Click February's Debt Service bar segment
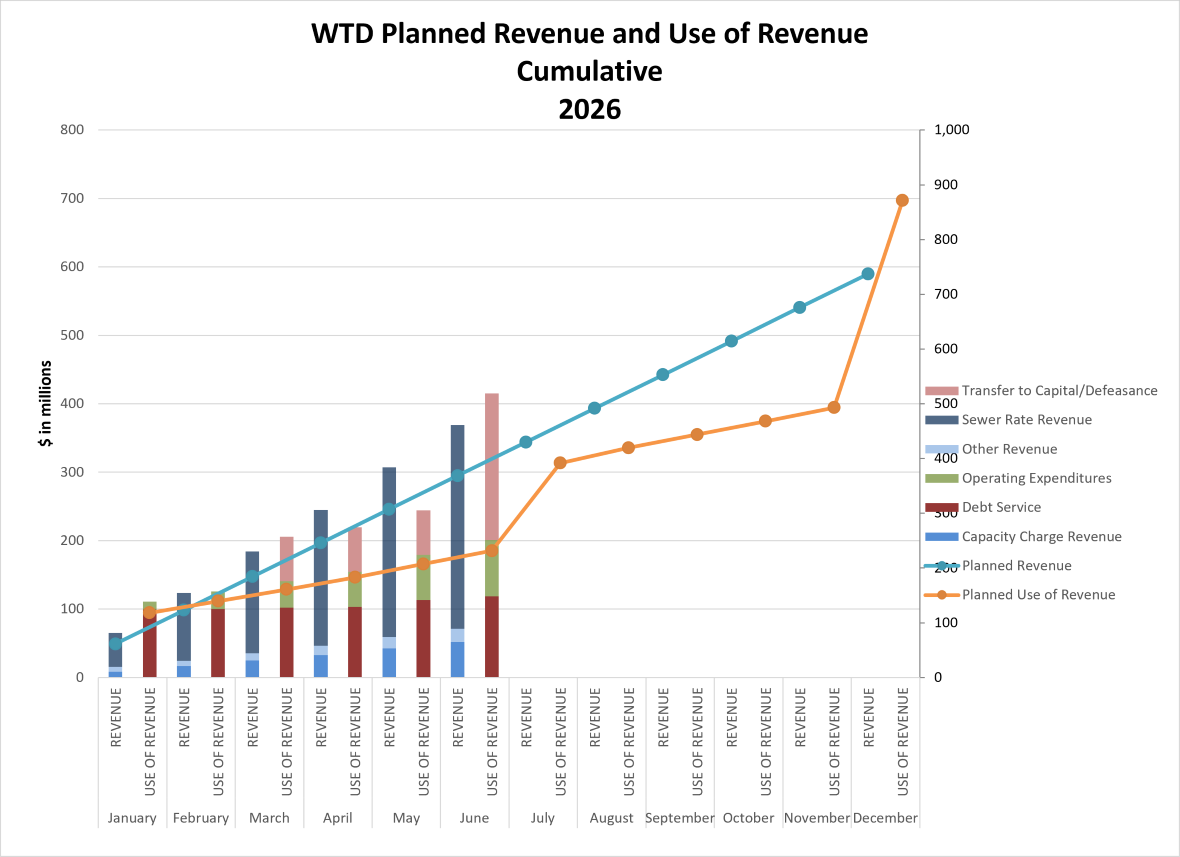This screenshot has width=1180, height=857. [x=218, y=643]
